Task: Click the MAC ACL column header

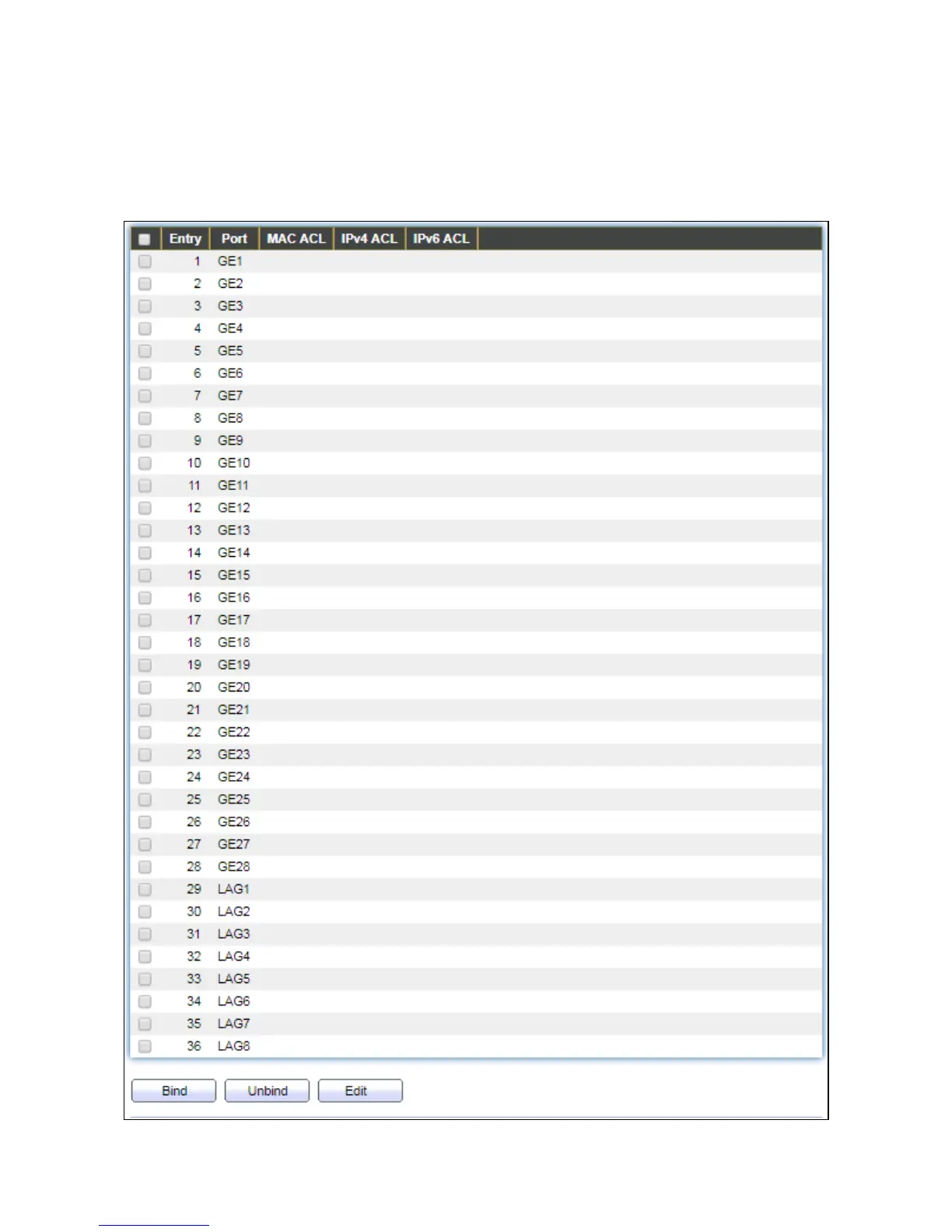Action: pyautogui.click(x=296, y=239)
